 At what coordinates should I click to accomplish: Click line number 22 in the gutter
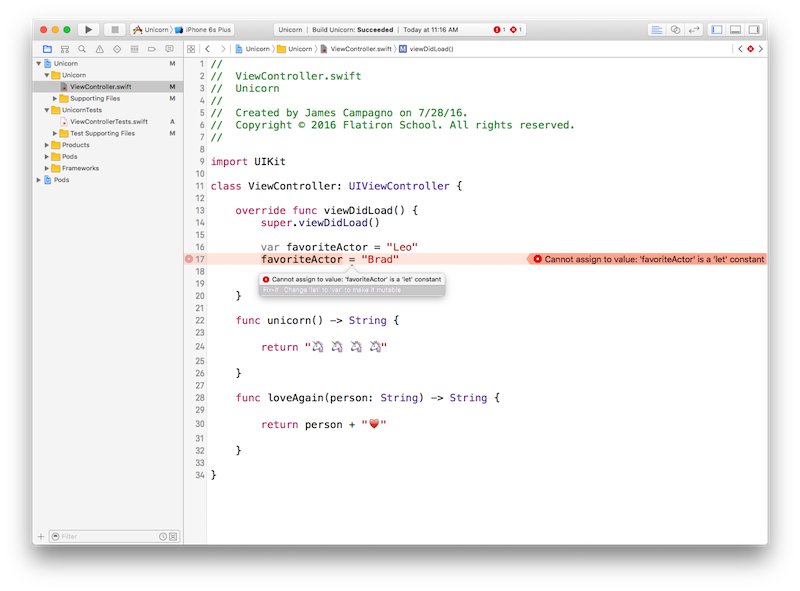[199, 321]
